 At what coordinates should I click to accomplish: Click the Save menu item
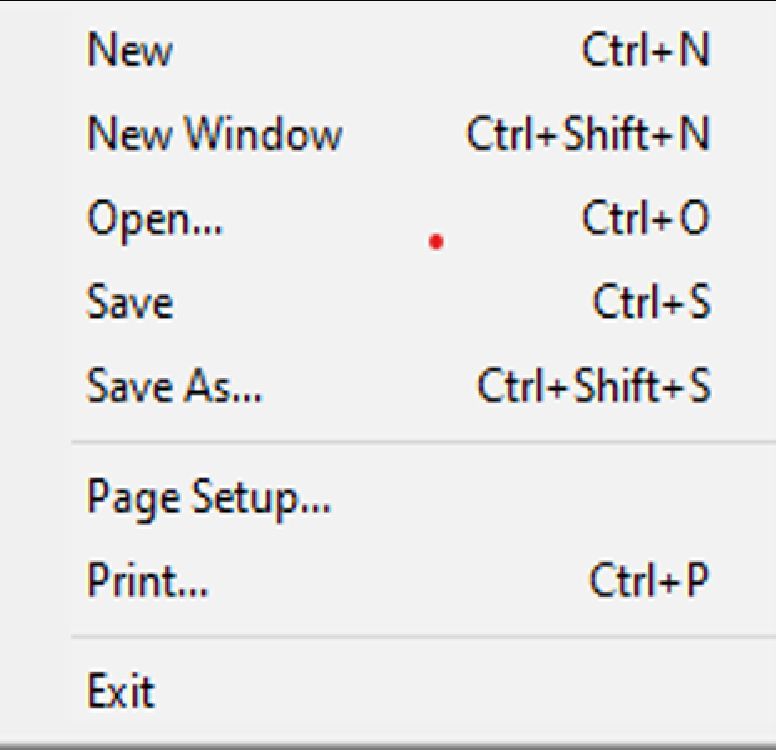(x=130, y=302)
